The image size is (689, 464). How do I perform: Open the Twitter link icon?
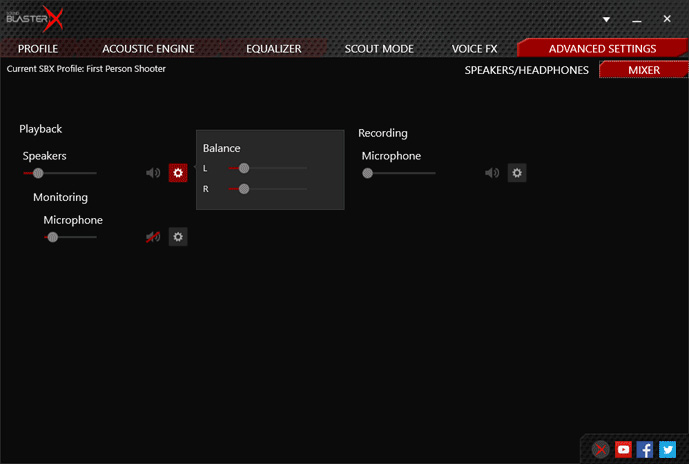click(667, 450)
